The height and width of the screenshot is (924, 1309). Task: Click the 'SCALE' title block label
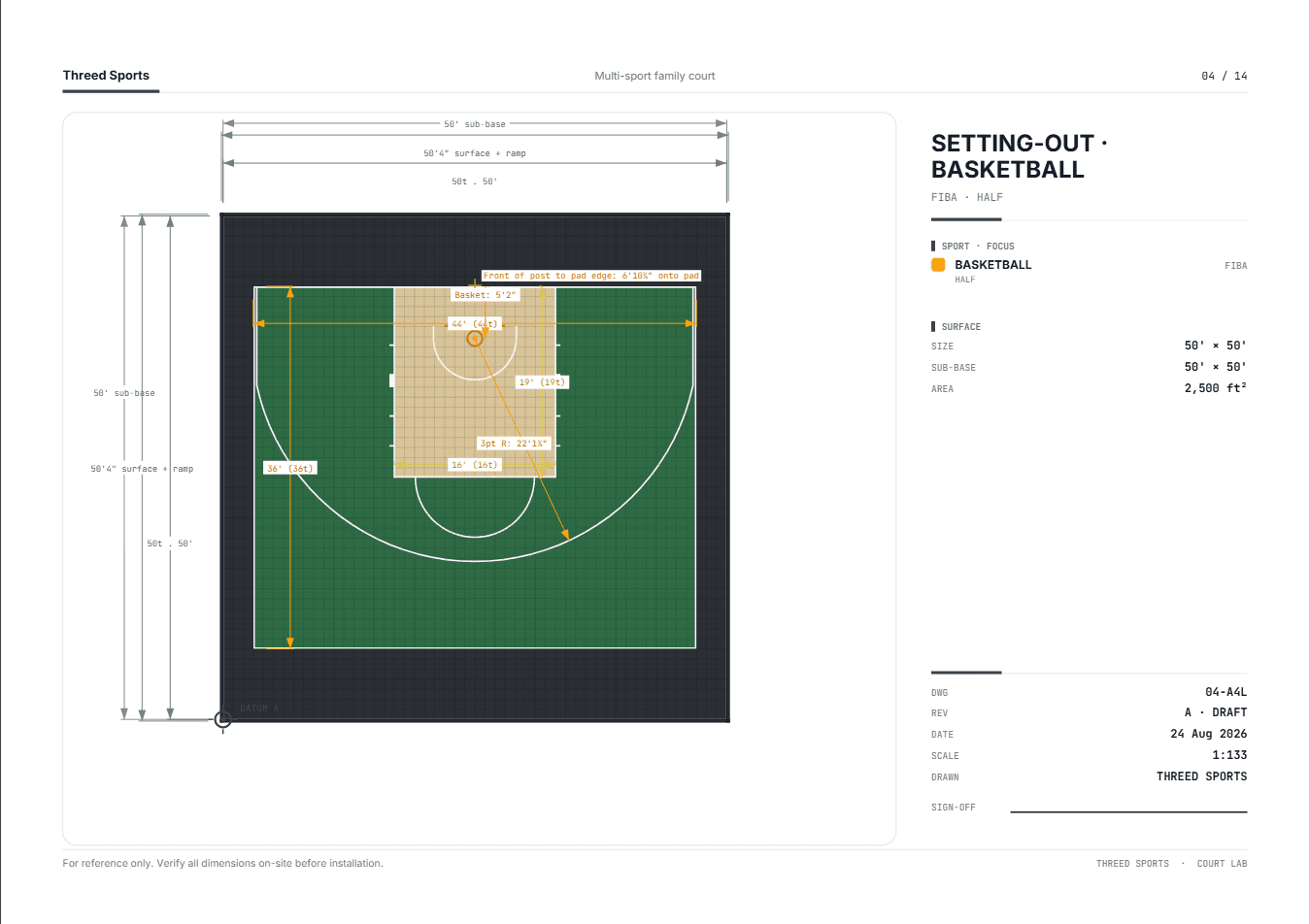945,756
